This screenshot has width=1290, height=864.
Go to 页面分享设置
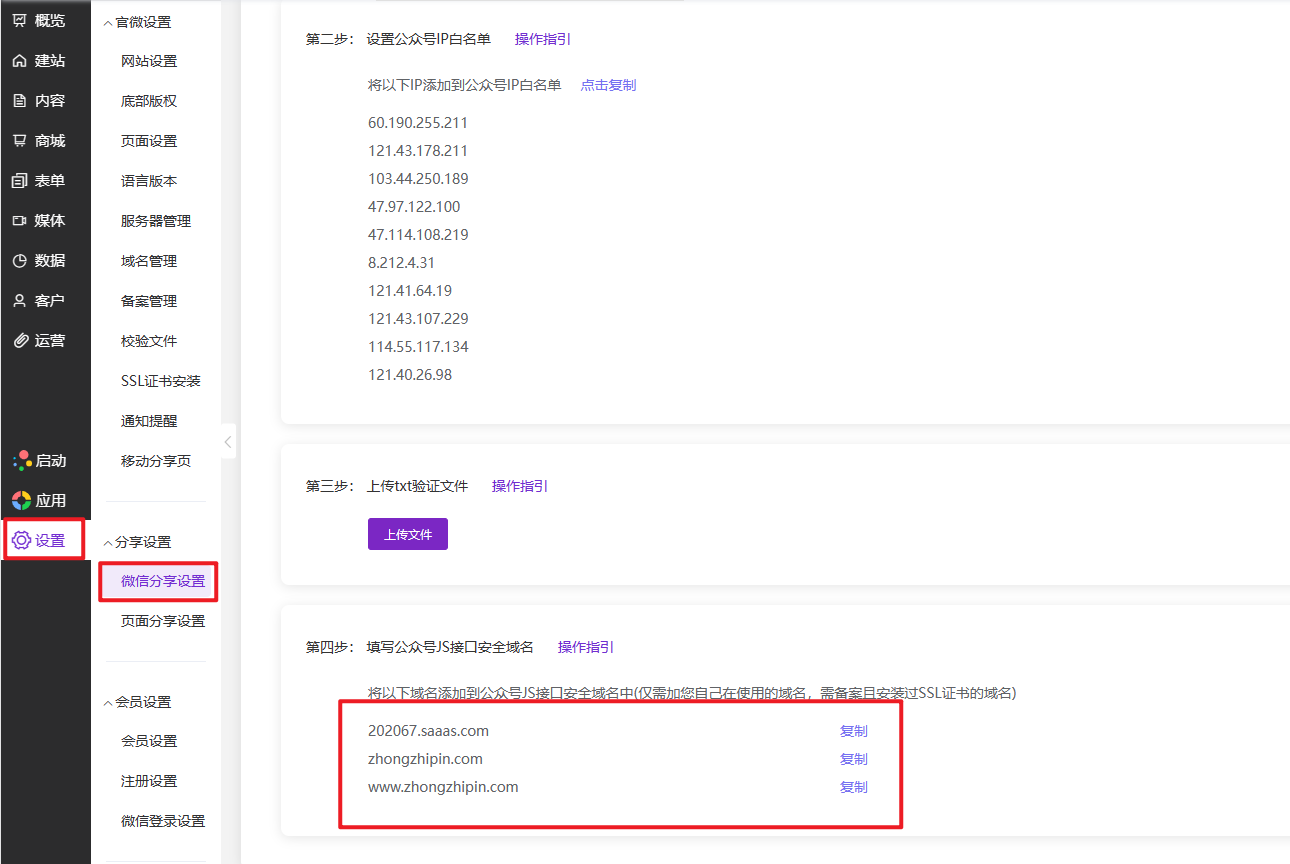tap(163, 621)
